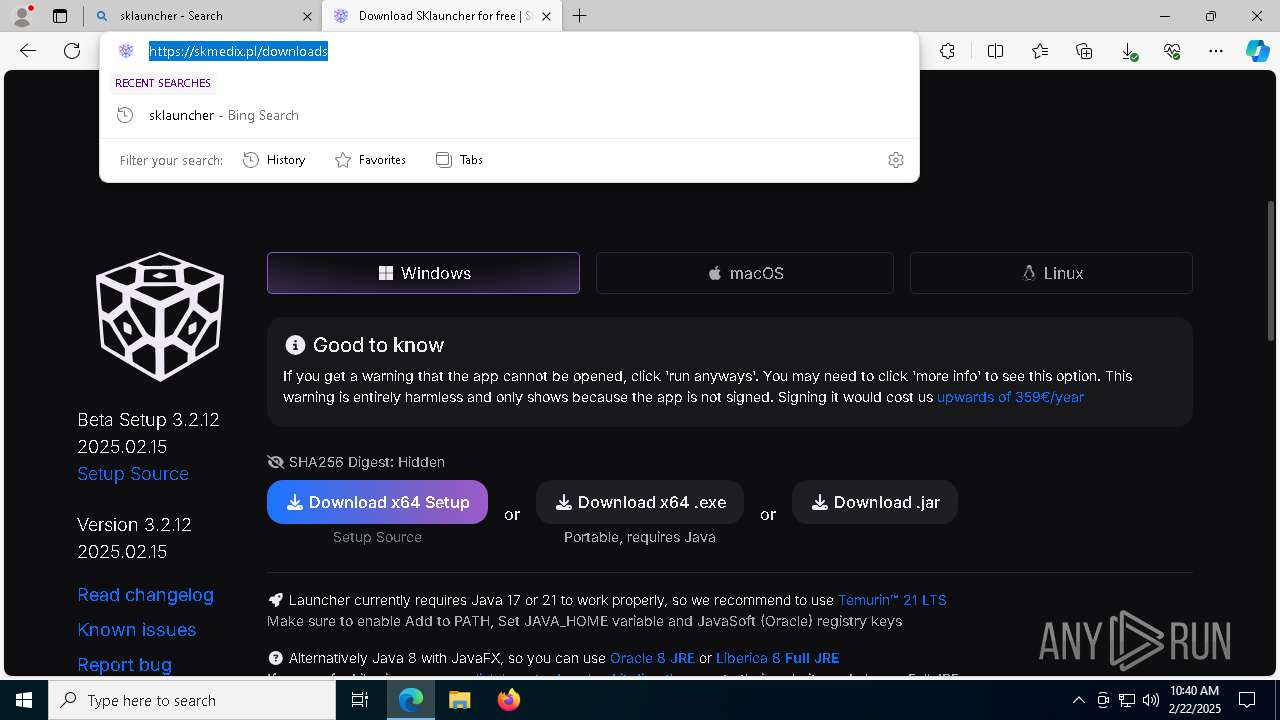Click the SKlauncher cube logo
This screenshot has height=720, width=1280.
click(160, 316)
